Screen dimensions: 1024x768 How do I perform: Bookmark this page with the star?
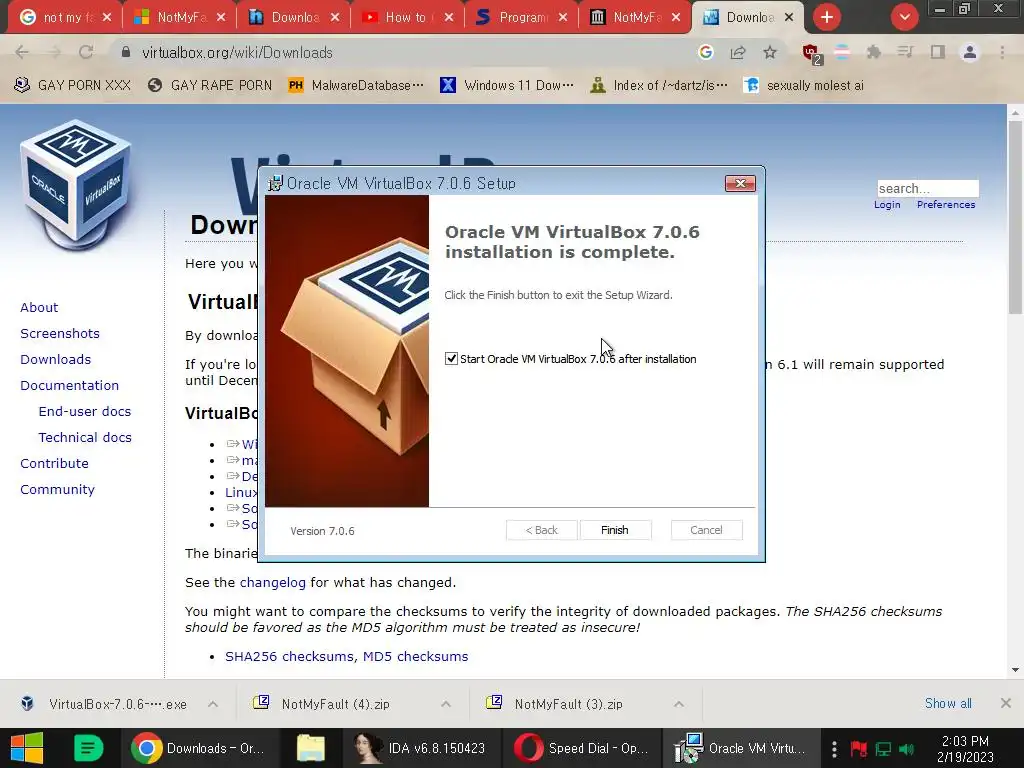(x=770, y=52)
